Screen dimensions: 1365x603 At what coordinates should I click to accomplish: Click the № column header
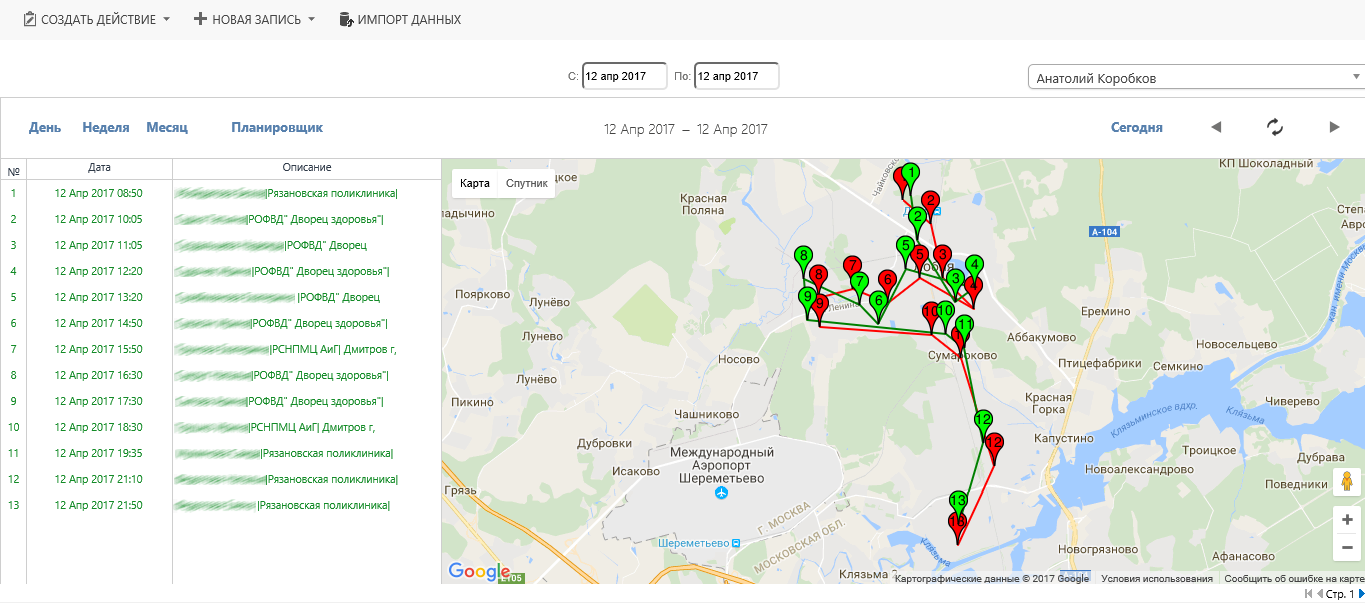[x=14, y=169]
